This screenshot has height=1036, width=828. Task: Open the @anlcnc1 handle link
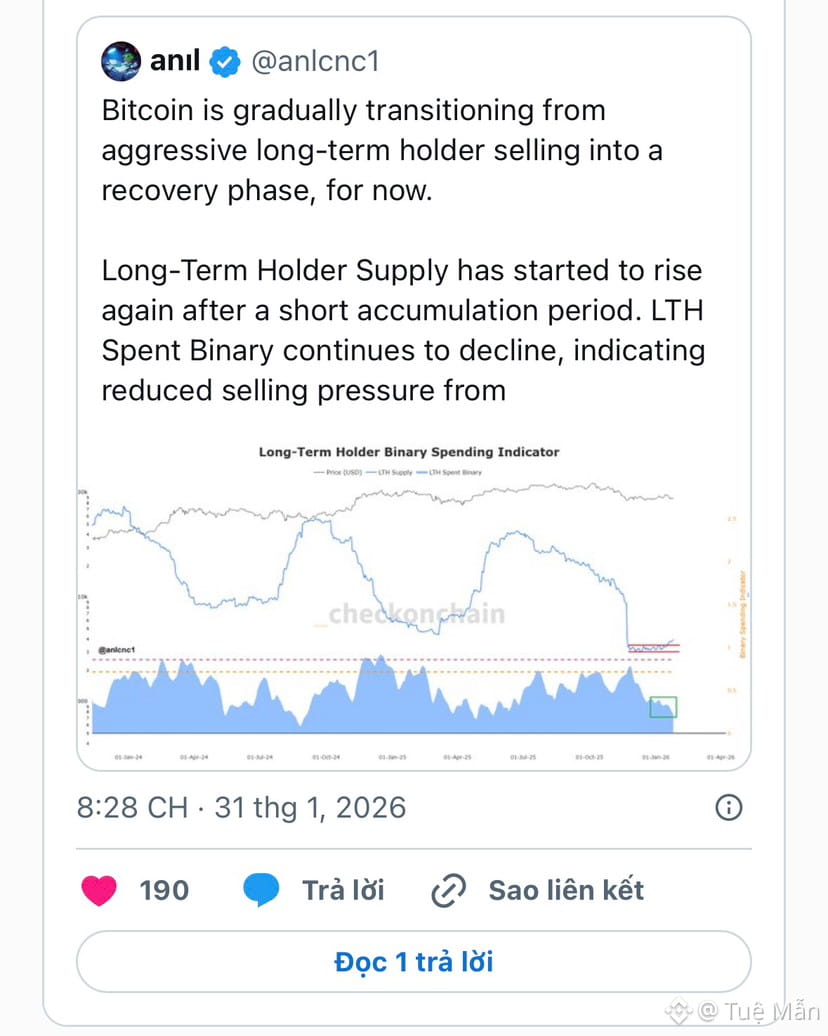pos(314,62)
